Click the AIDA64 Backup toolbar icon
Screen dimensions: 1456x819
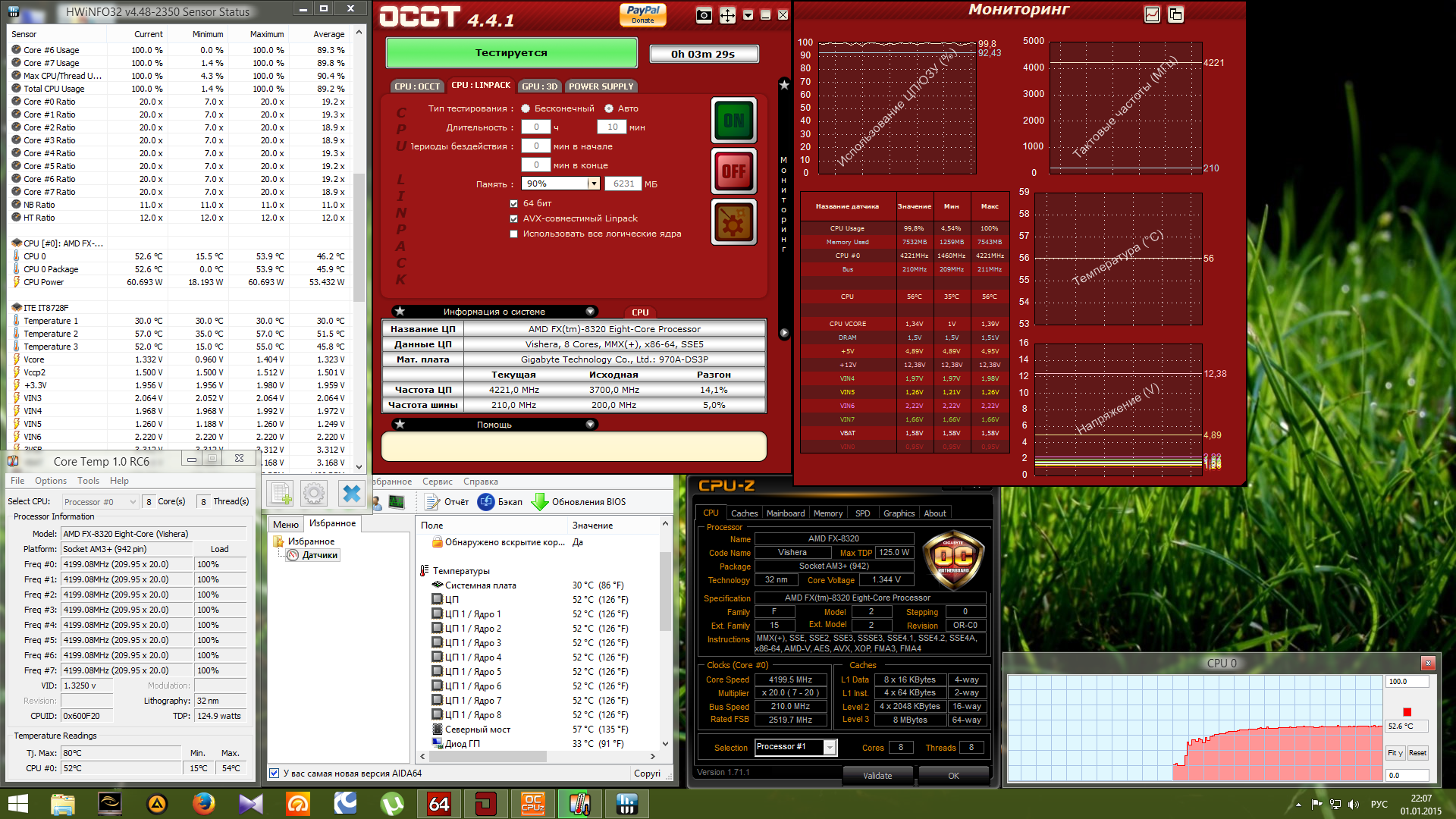(x=486, y=501)
